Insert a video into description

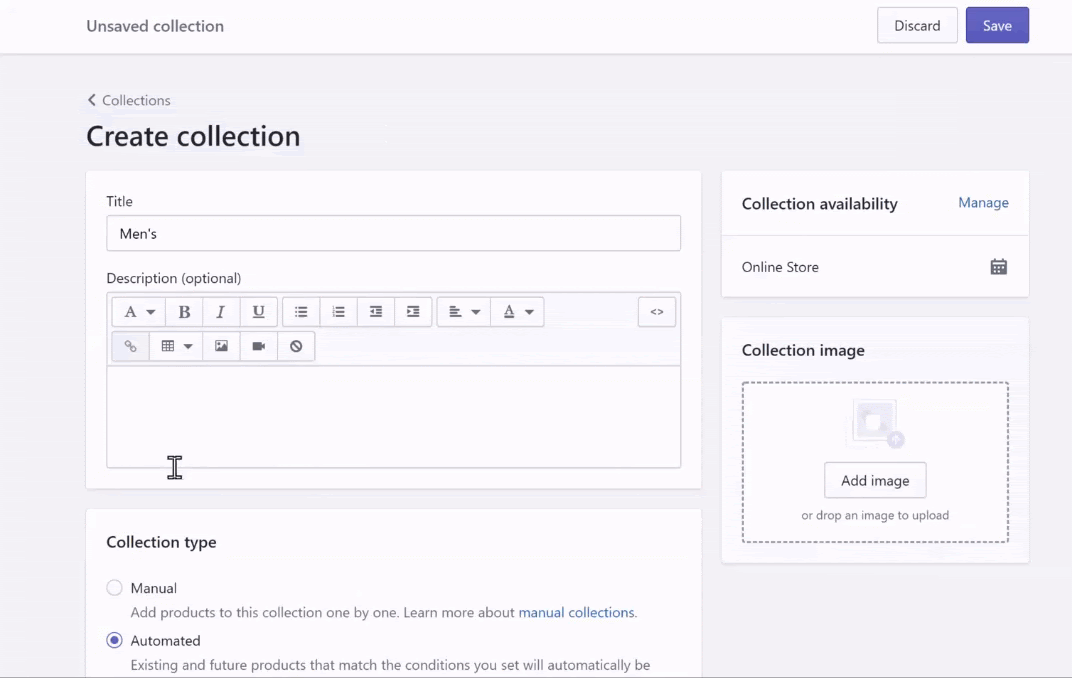pyautogui.click(x=258, y=346)
